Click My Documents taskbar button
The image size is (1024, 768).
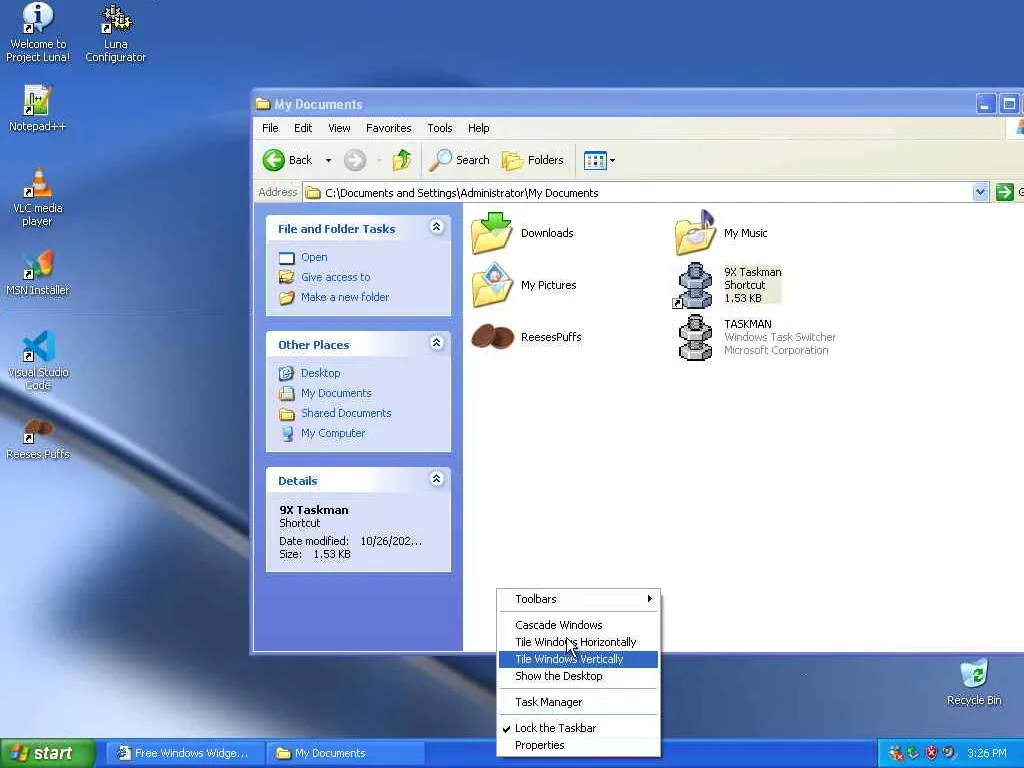[x=345, y=753]
